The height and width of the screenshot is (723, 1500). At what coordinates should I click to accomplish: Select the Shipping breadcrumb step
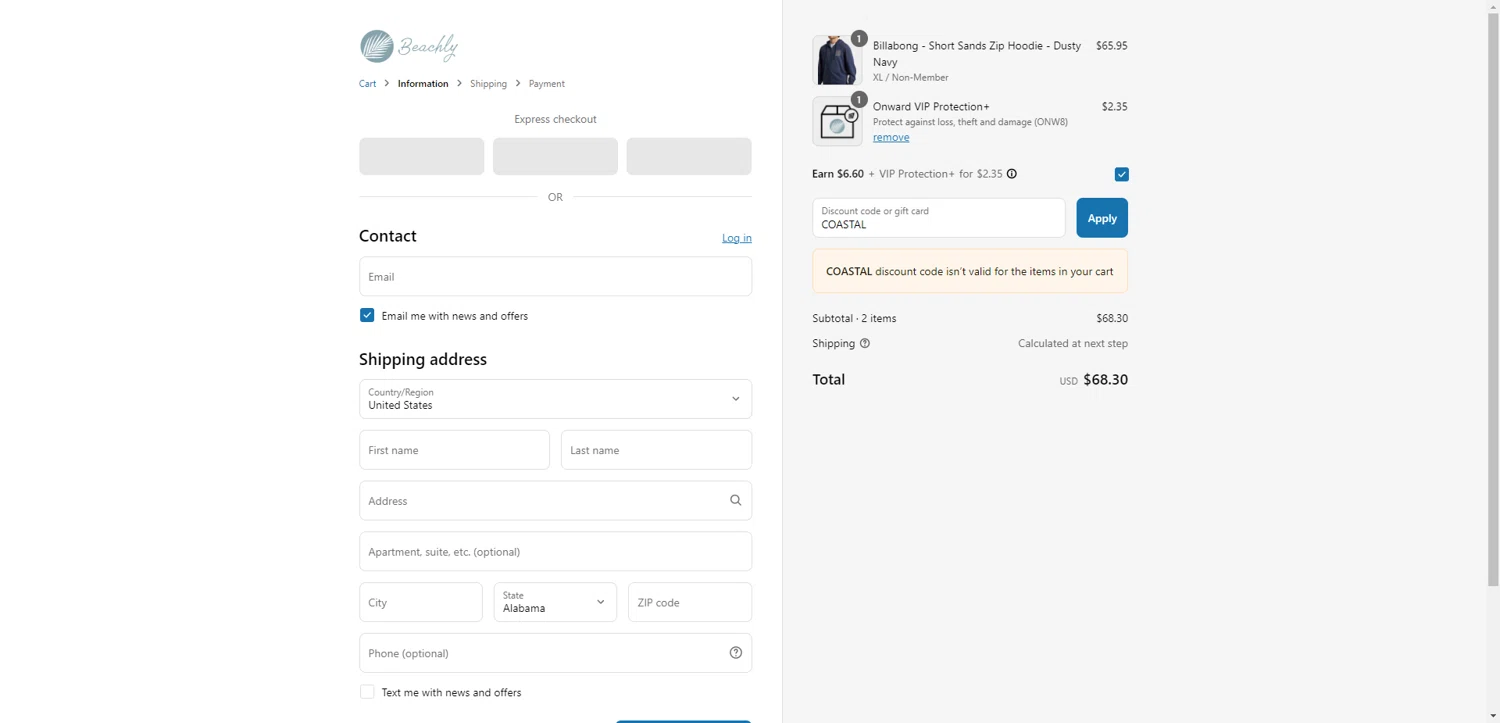point(488,84)
